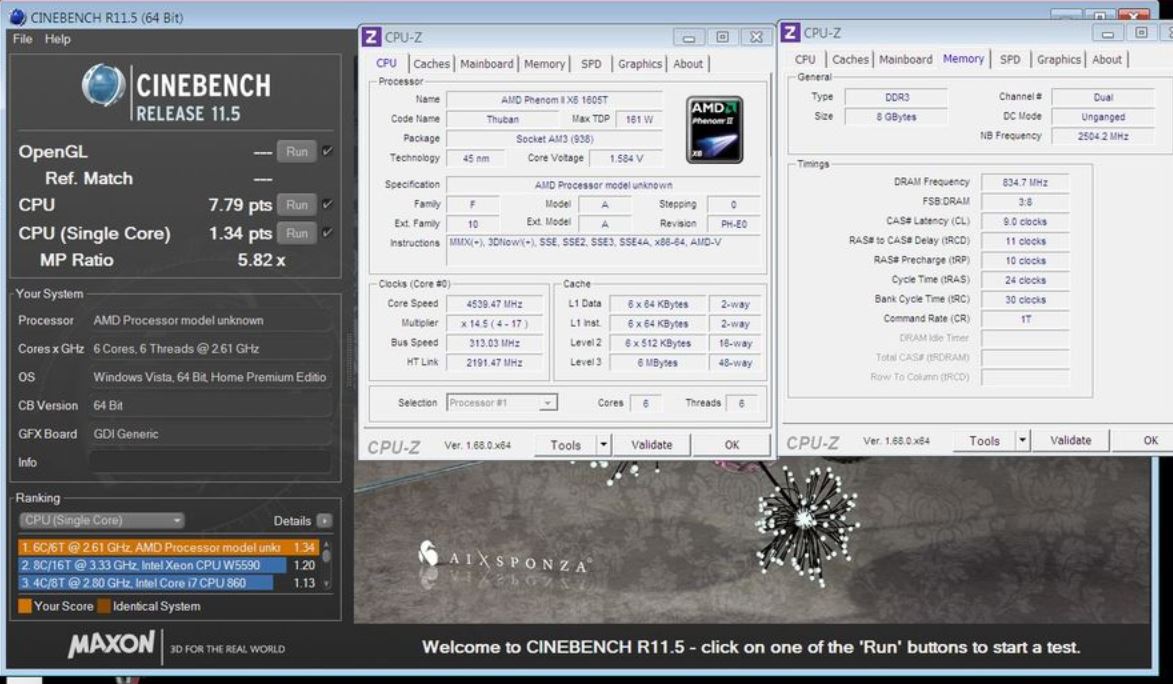The image size is (1173, 684).
Task: Click the DRAM Frequency value 834.7 MHz
Action: [x=1025, y=182]
